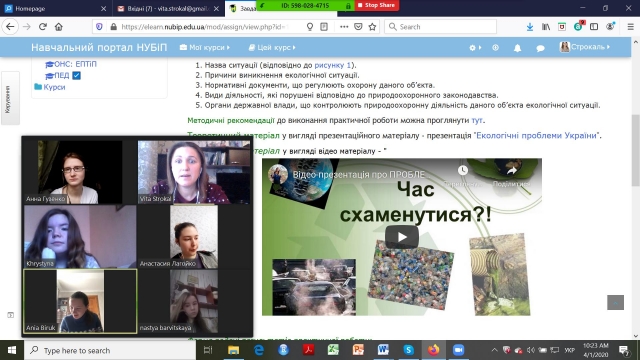Toggle the ПЕД course checkbox
The image size is (640, 360).
[x=76, y=76]
